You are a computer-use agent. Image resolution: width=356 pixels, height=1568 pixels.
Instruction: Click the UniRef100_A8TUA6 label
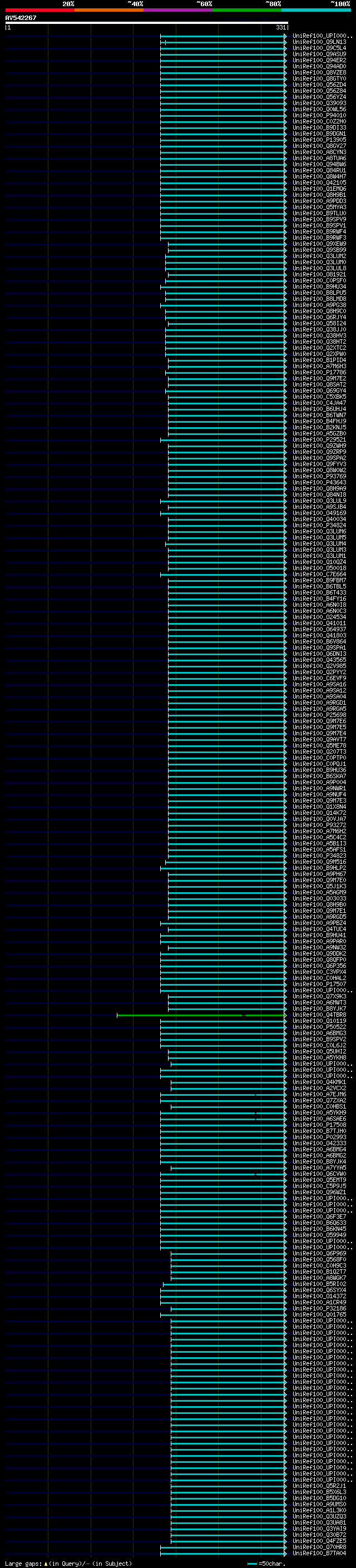pyautogui.click(x=319, y=159)
